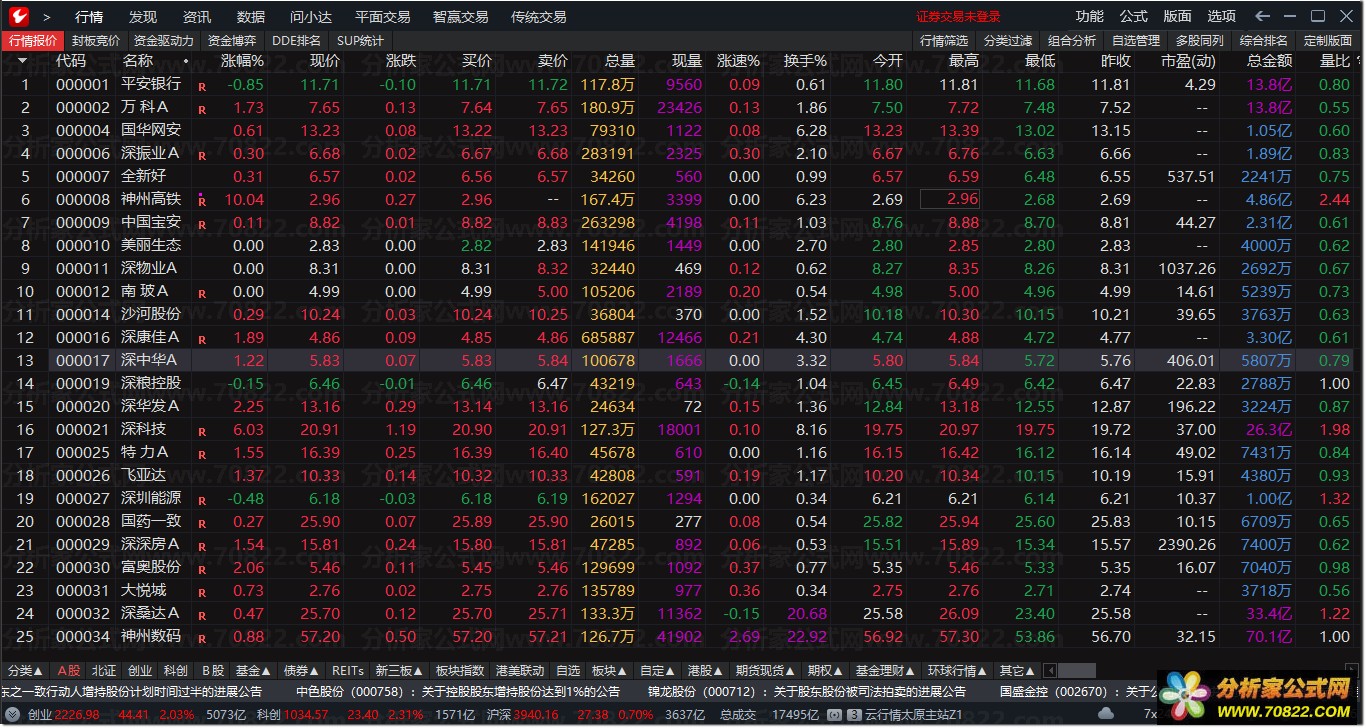Expand the 环球行情 bottom tab menu
The image size is (1367, 728).
[957, 670]
